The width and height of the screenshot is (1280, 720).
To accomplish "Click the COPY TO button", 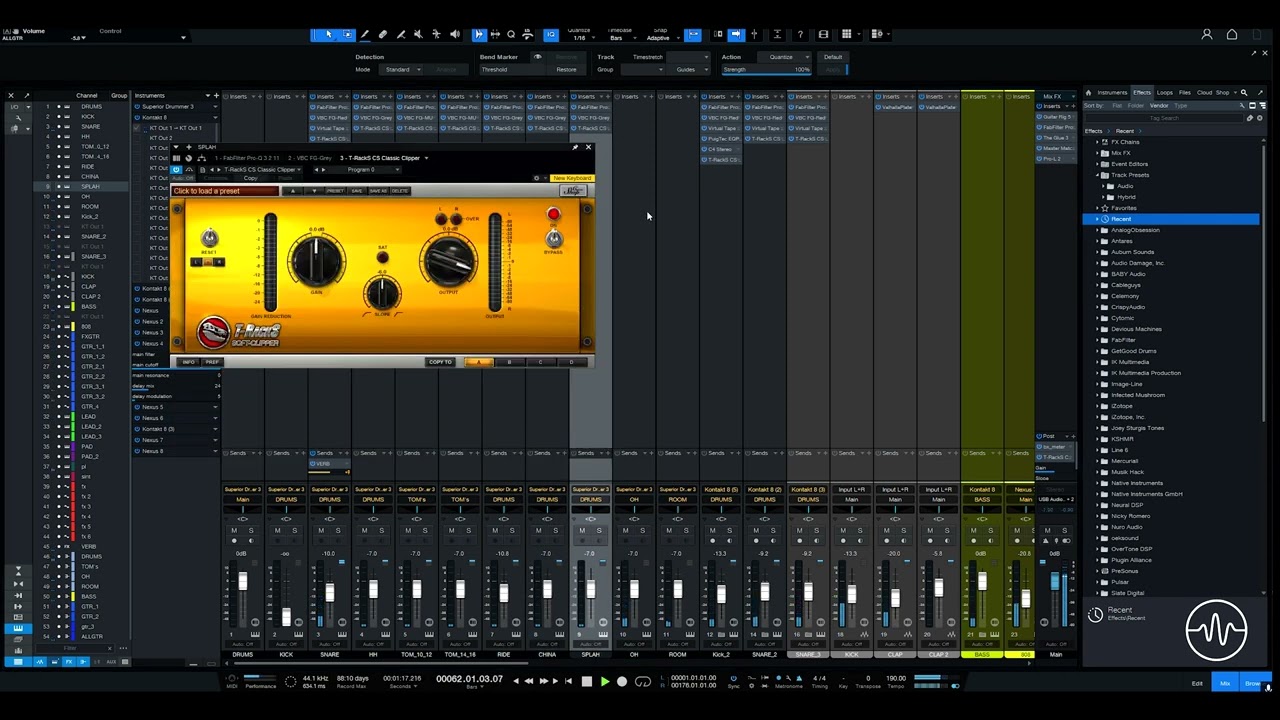I will click(440, 362).
